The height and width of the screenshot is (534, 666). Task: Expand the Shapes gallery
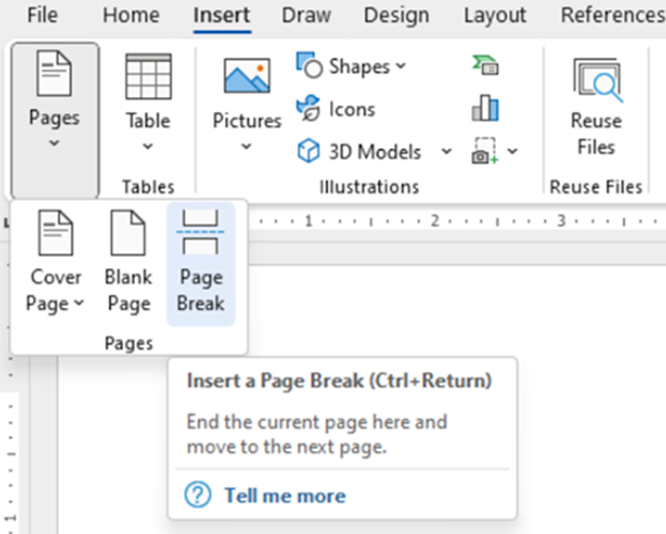[x=351, y=66]
